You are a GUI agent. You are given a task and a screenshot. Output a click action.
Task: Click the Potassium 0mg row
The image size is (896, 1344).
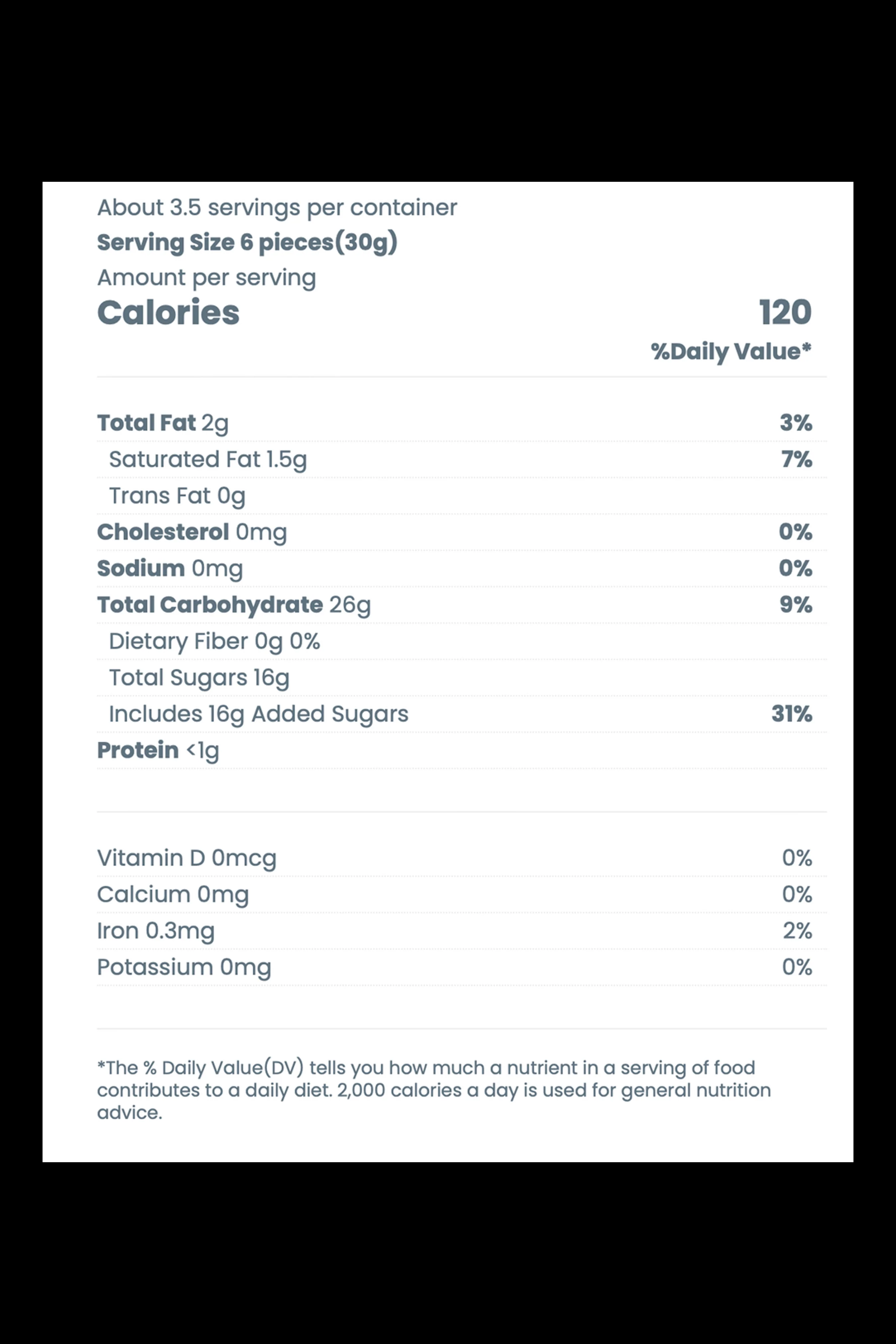click(x=462, y=967)
